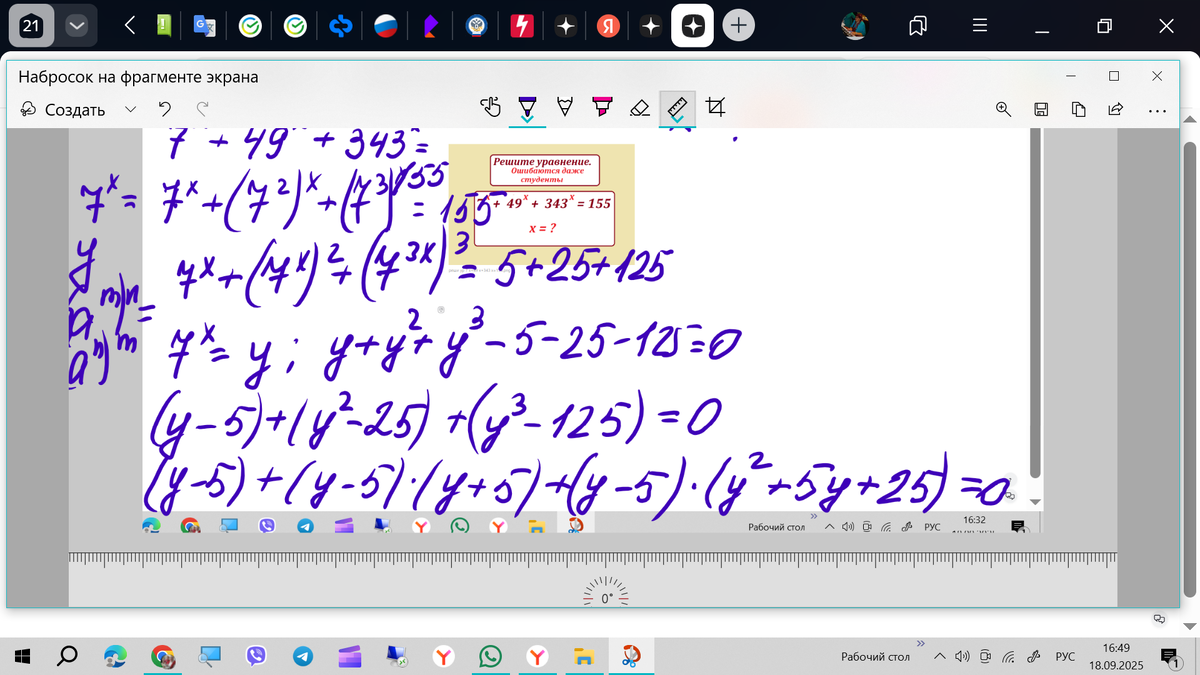The image size is (1200, 675).
Task: Open the Wi-Fi network tray icon
Action: coord(1009,657)
